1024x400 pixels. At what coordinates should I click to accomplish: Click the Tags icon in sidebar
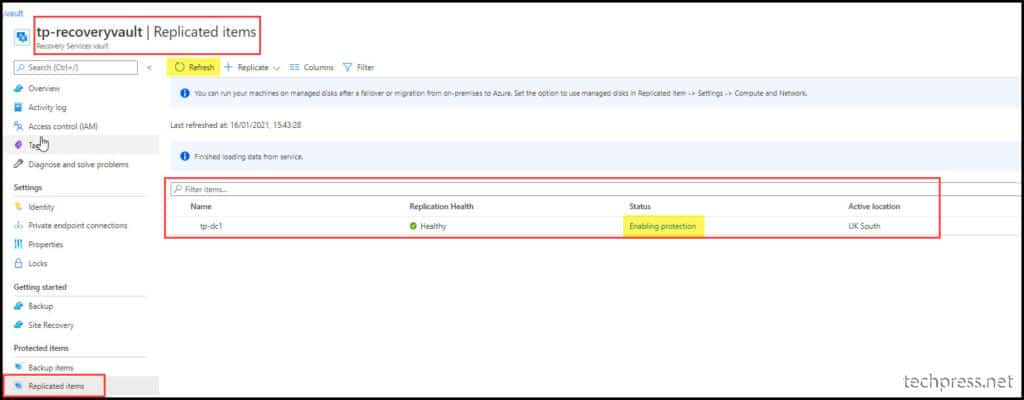click(x=19, y=145)
